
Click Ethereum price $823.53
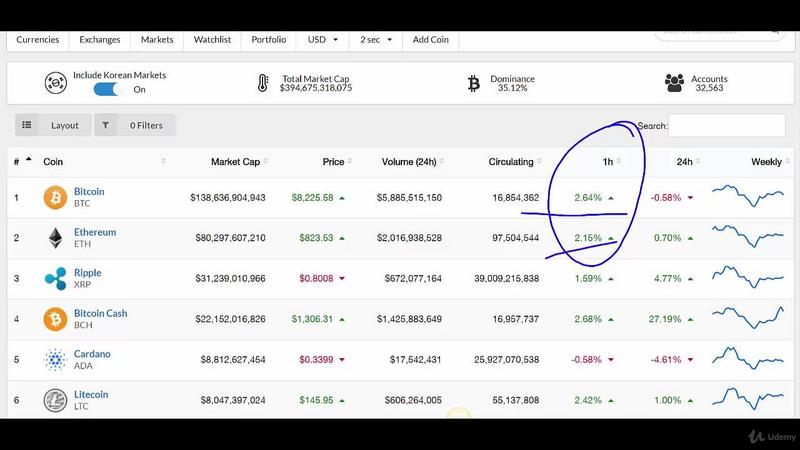[316, 238]
